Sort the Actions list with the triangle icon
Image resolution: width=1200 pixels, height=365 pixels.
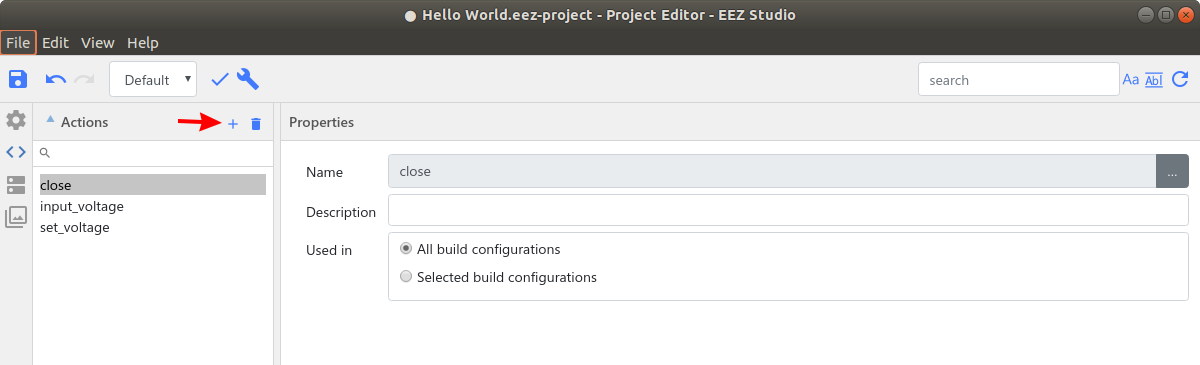tap(50, 119)
